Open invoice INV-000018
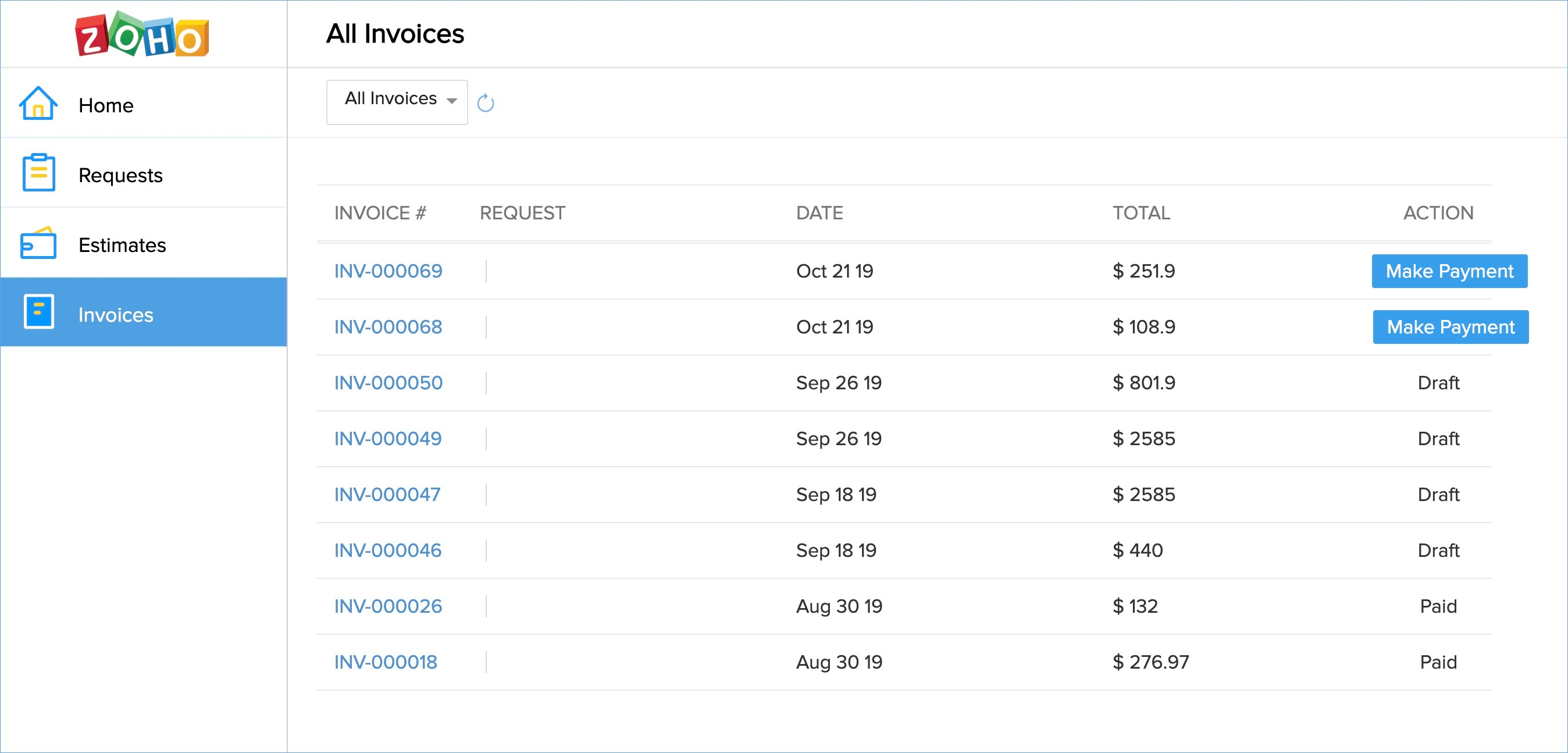This screenshot has height=753, width=1568. 385,662
